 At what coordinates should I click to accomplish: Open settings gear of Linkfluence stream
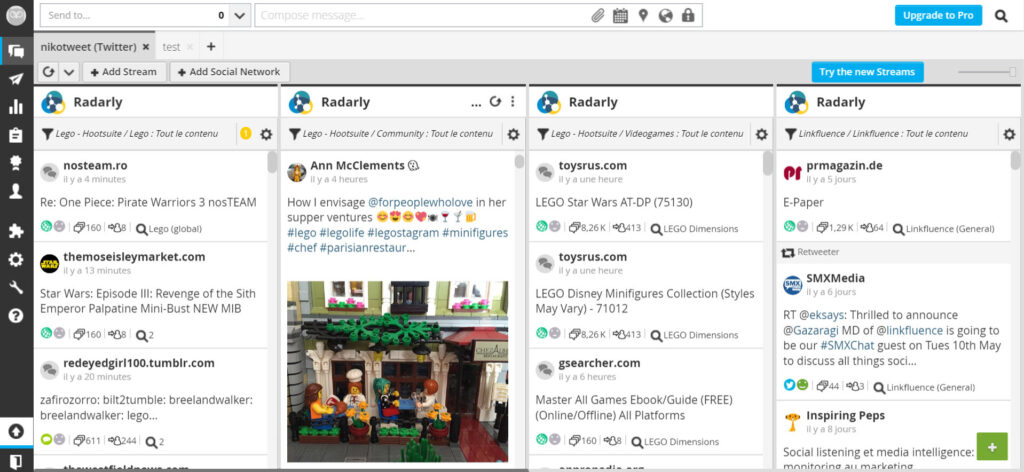click(x=1010, y=134)
